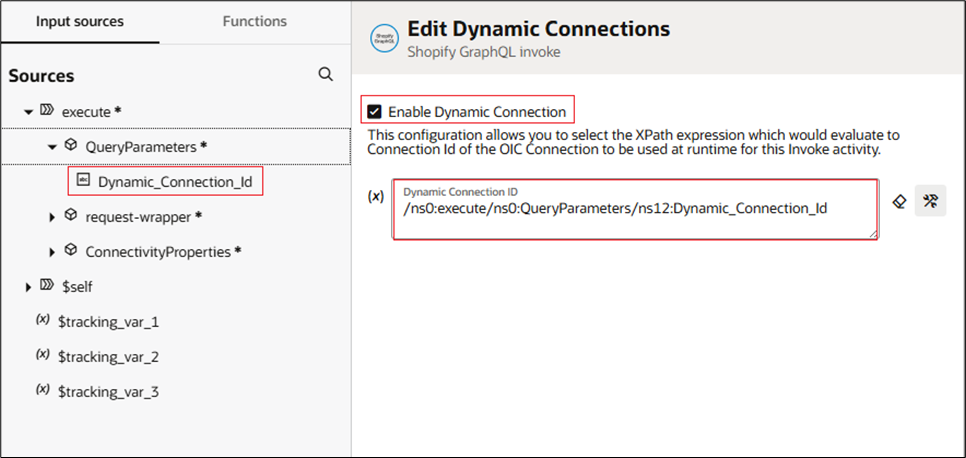Image resolution: width=966 pixels, height=458 pixels.
Task: Click the search icon in Sources
Action: click(325, 75)
